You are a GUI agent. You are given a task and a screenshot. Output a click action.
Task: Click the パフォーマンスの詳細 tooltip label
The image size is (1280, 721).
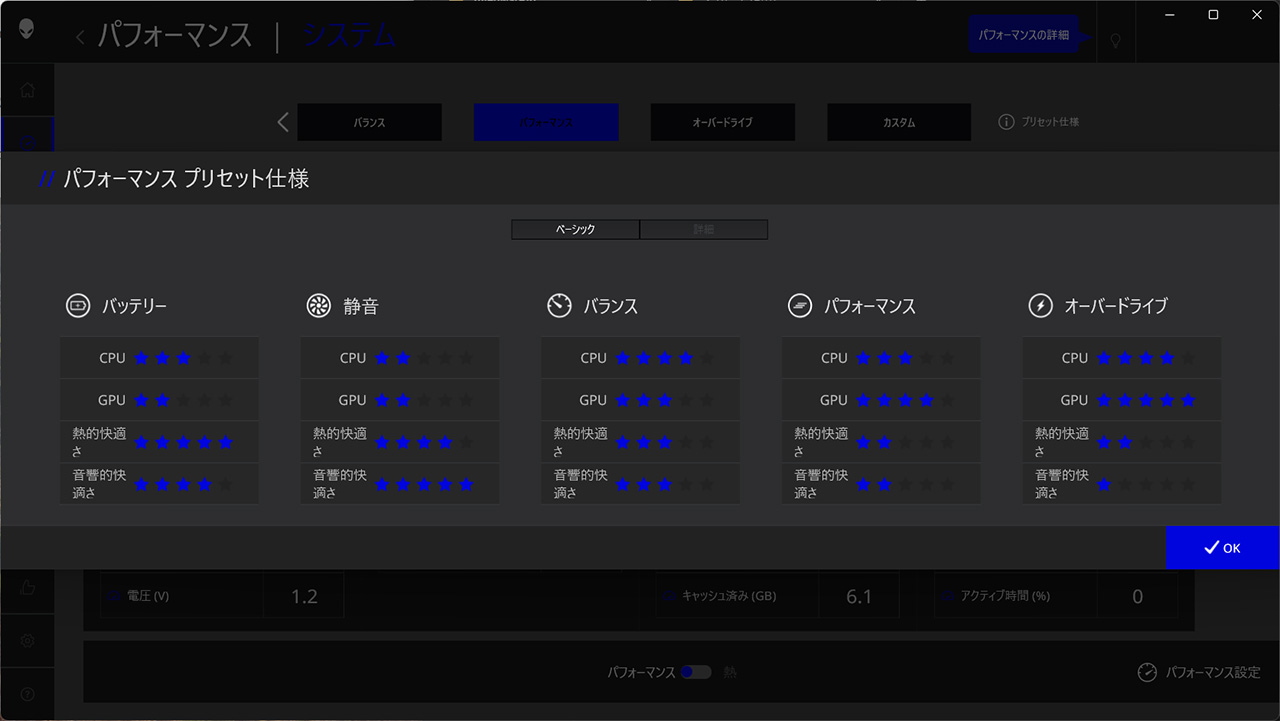click(1023, 35)
